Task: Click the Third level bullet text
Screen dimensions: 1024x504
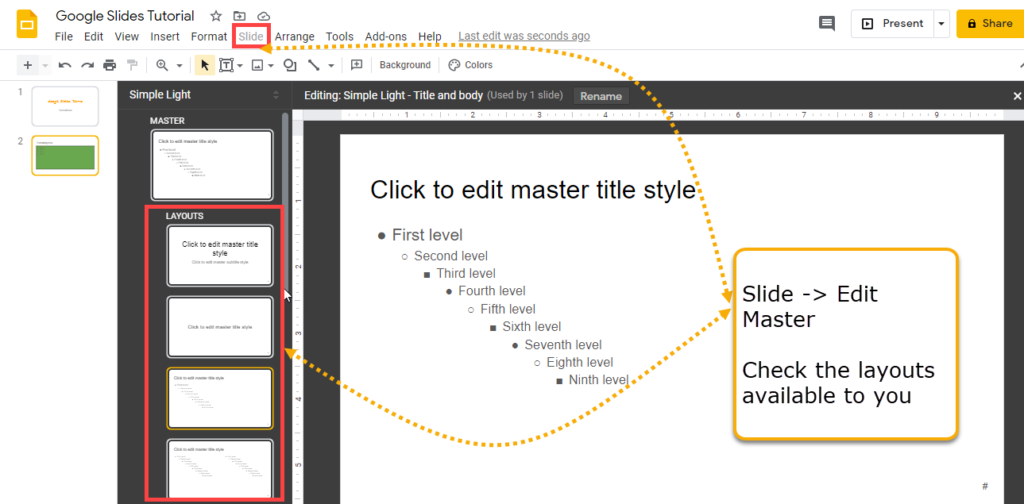Action: pos(466,274)
